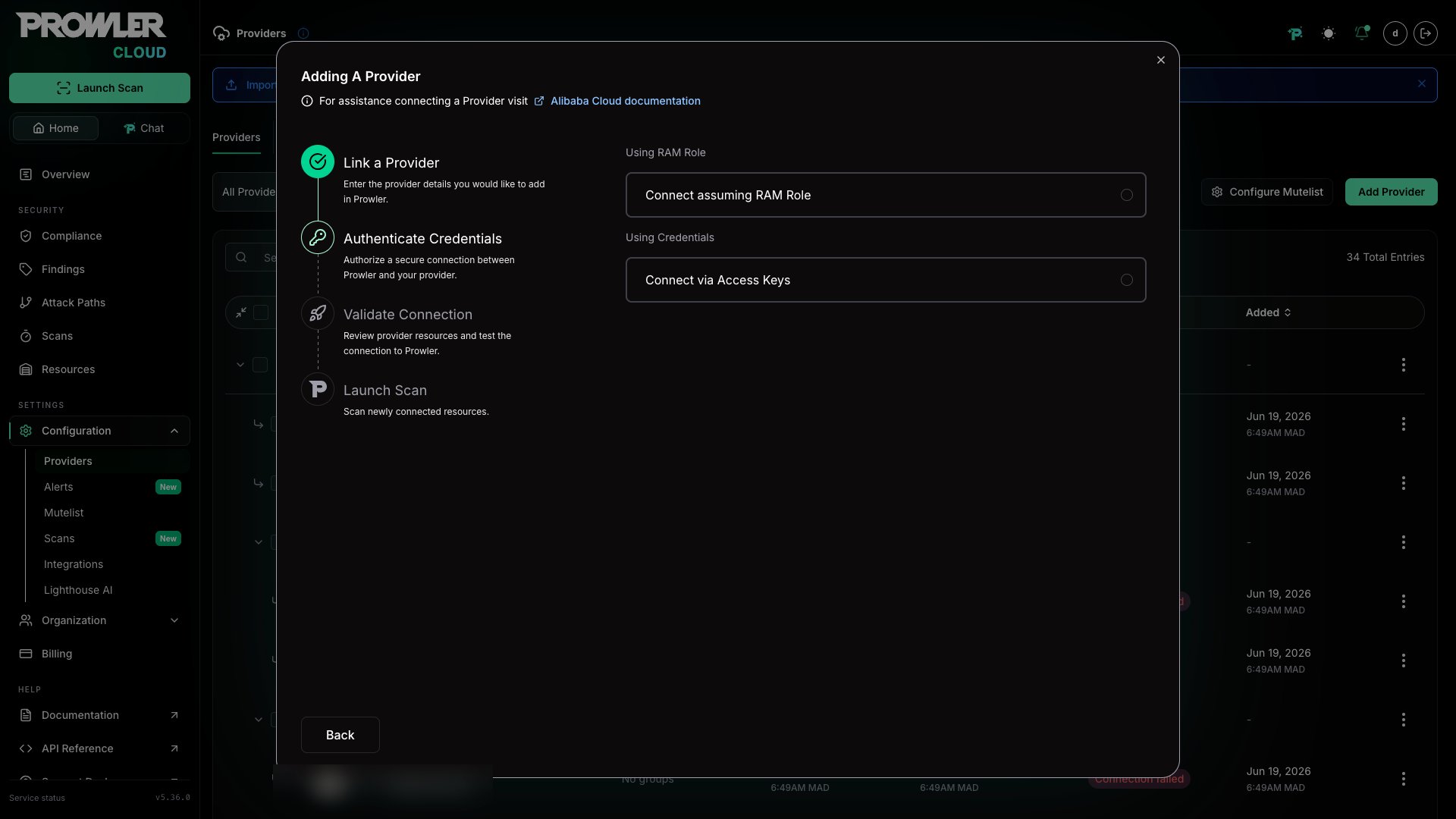Screen dimensions: 1456x819
Task: Sort the table by Added column
Action: tap(1268, 312)
